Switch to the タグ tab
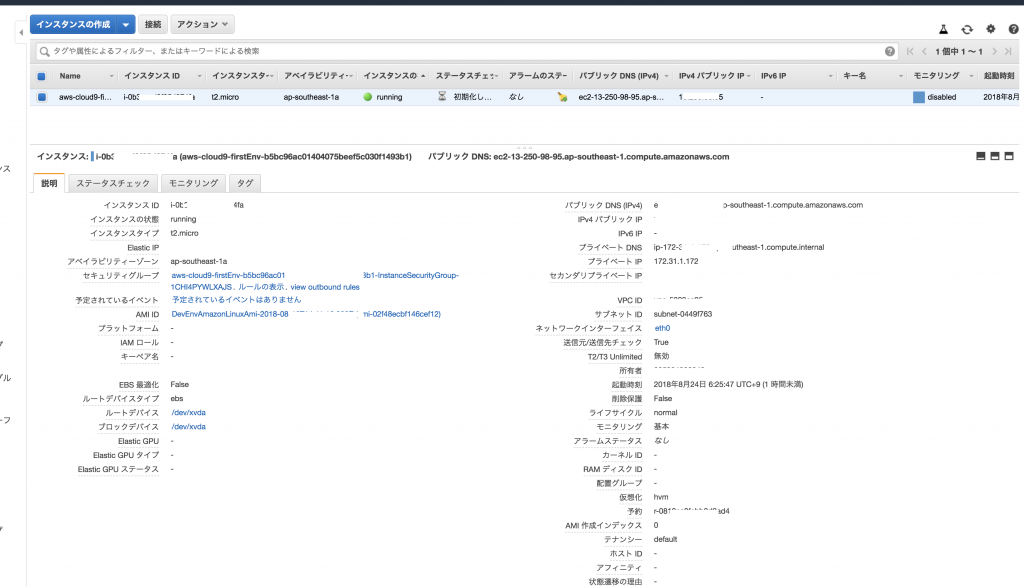The image size is (1024, 587). point(245,183)
